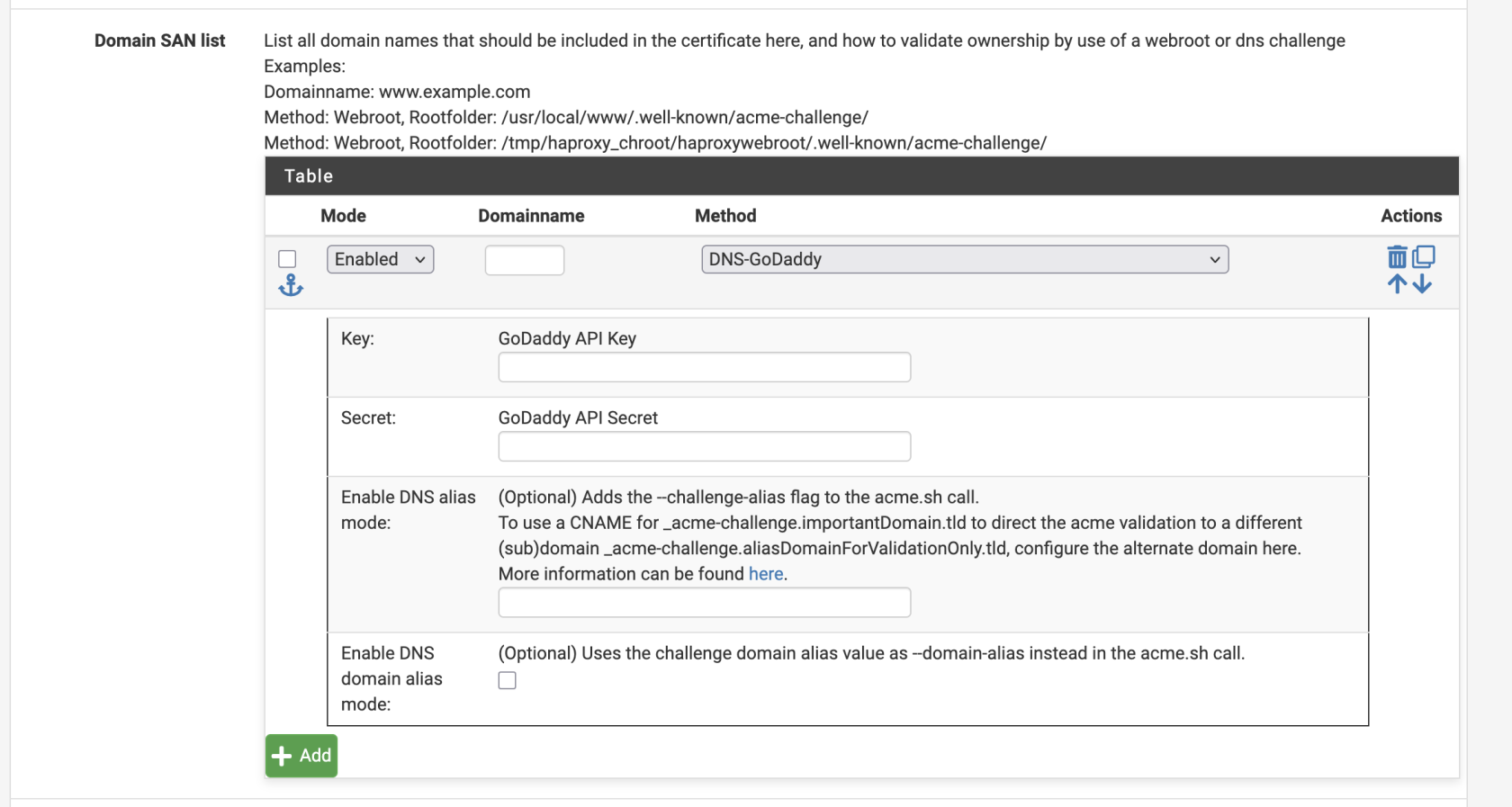
Task: Click the Actions column header
Action: 1410,216
